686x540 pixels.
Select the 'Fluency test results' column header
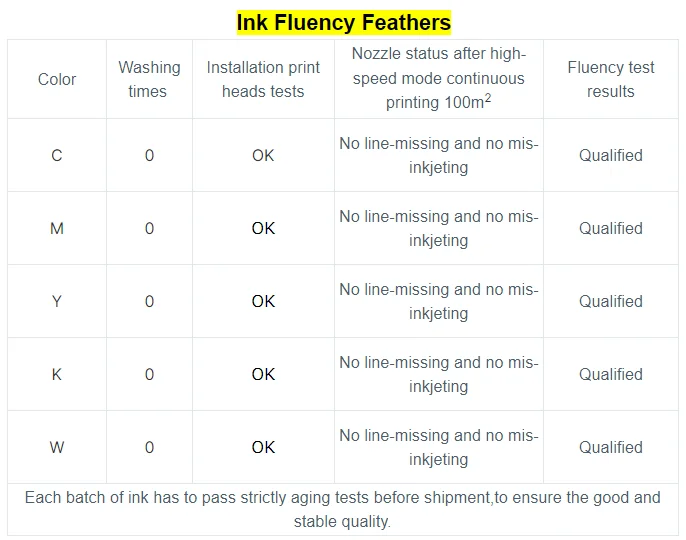(610, 80)
